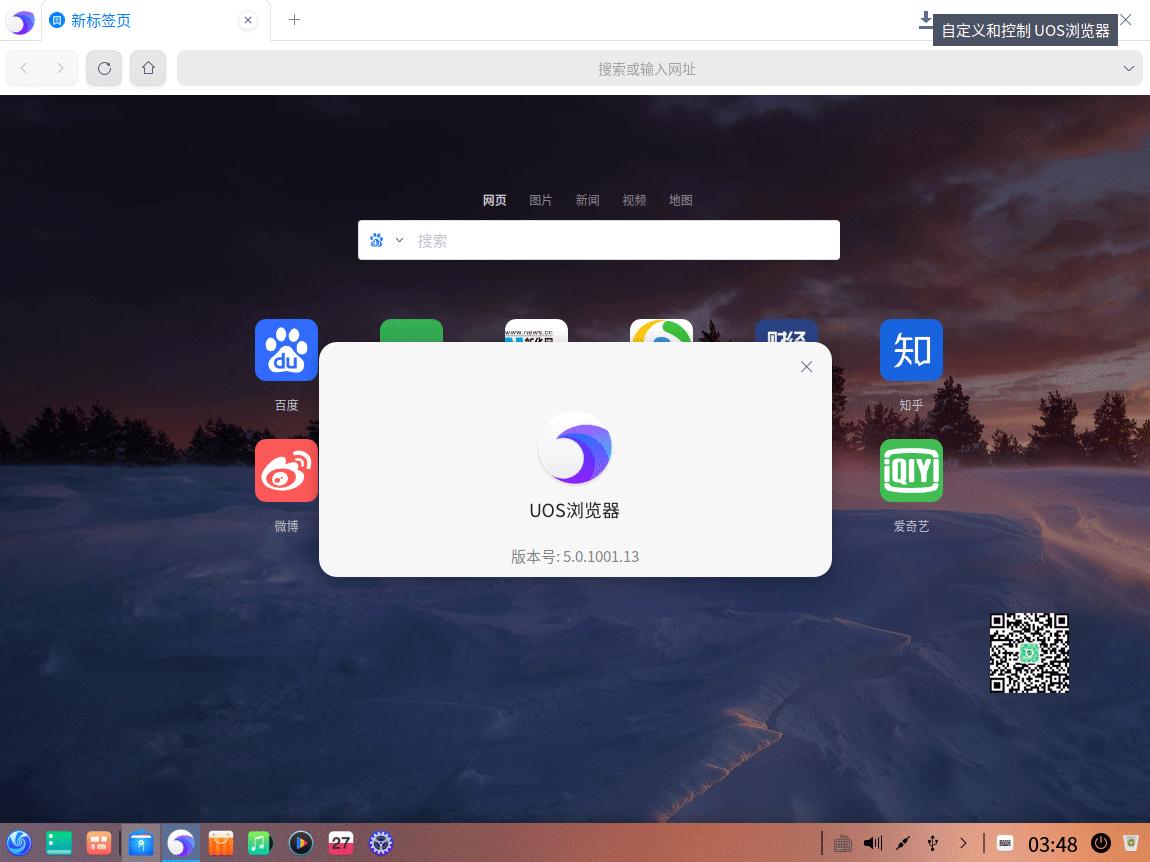This screenshot has width=1150, height=862.
Task: Reload the current page
Action: [x=104, y=68]
